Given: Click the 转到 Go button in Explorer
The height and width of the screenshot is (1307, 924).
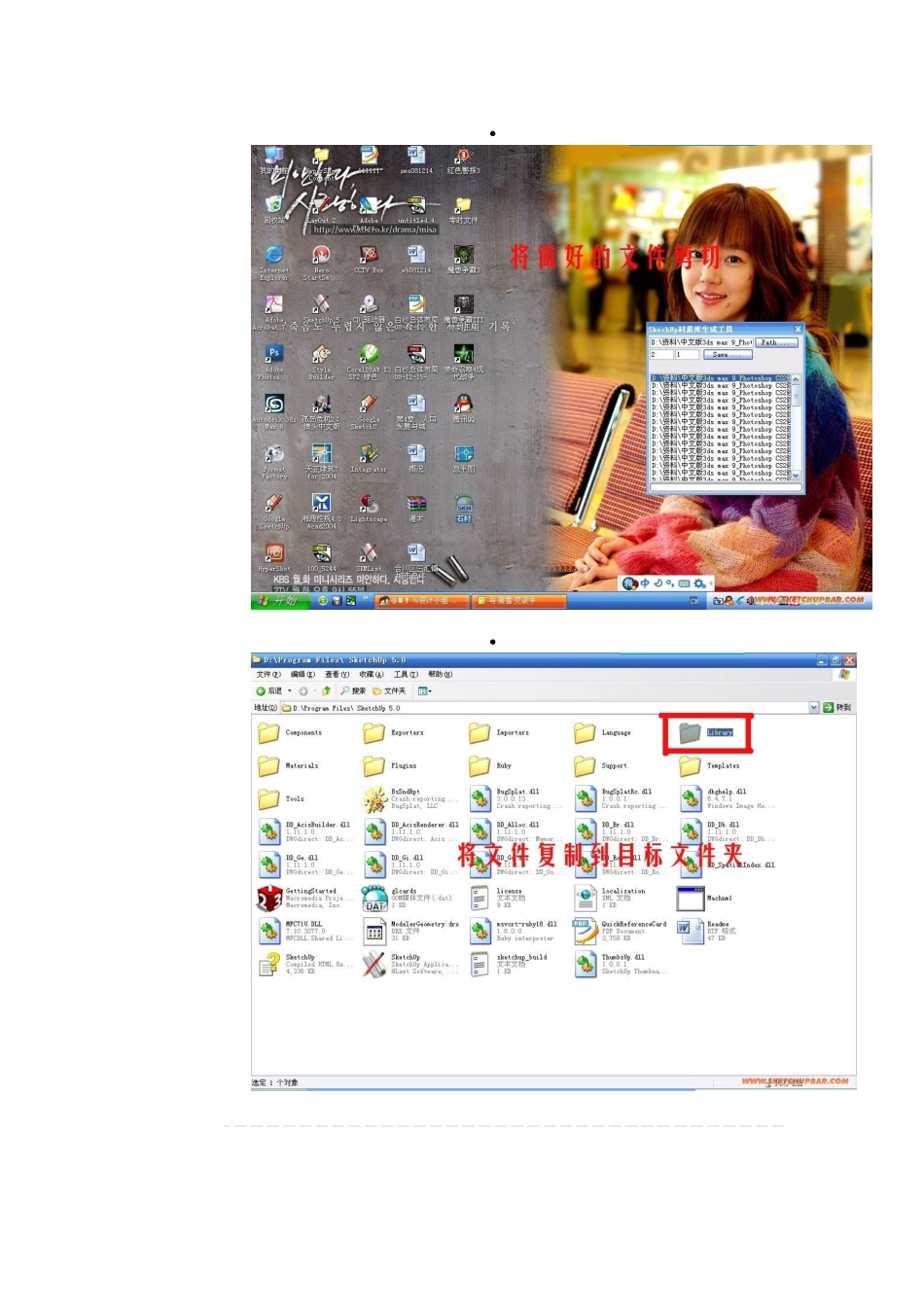Looking at the screenshot, I should point(837,708).
